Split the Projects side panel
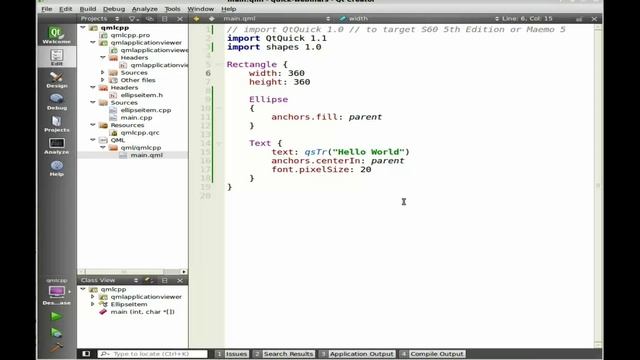 click(x=164, y=19)
